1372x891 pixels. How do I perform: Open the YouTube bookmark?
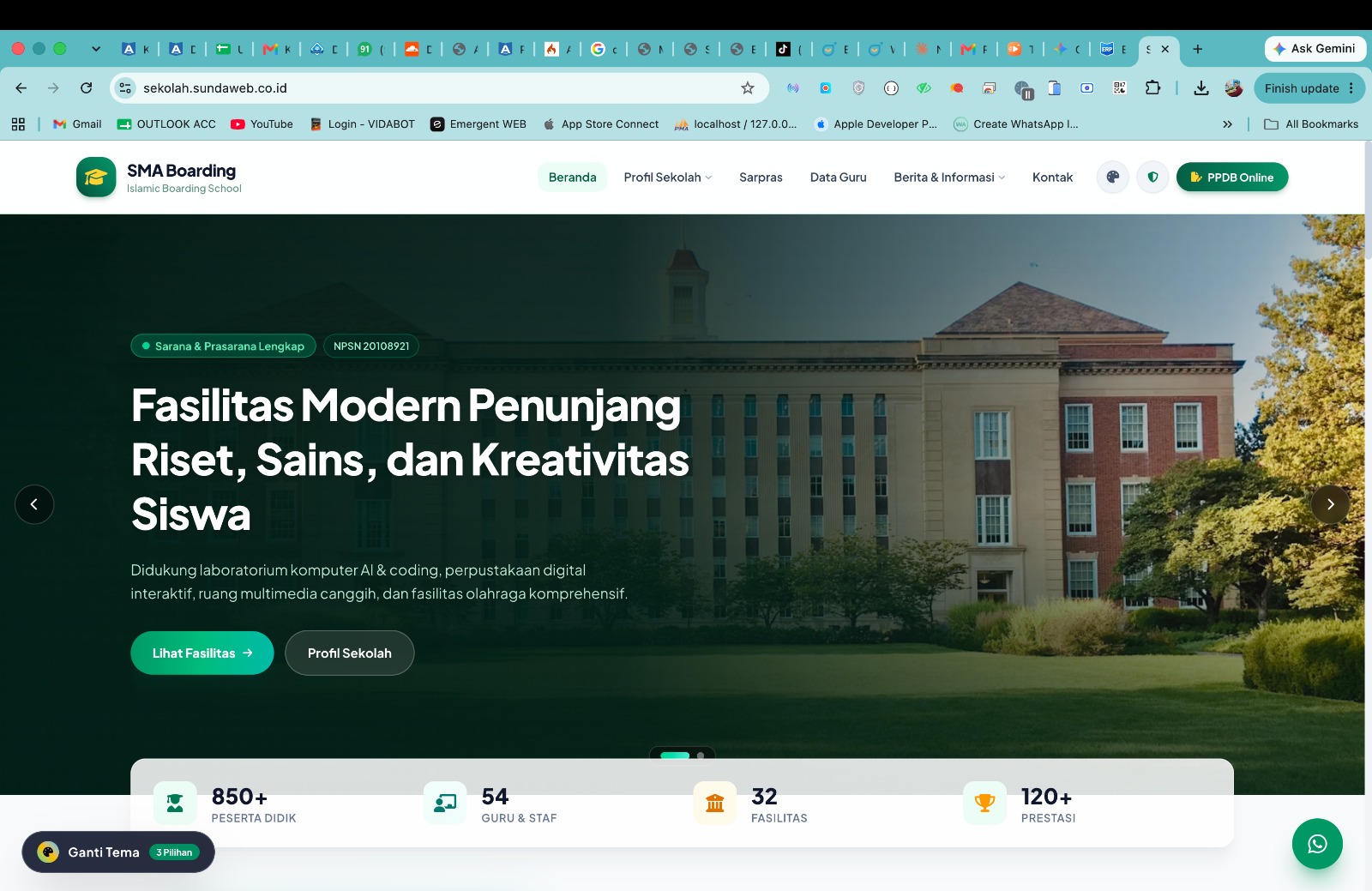coord(262,124)
